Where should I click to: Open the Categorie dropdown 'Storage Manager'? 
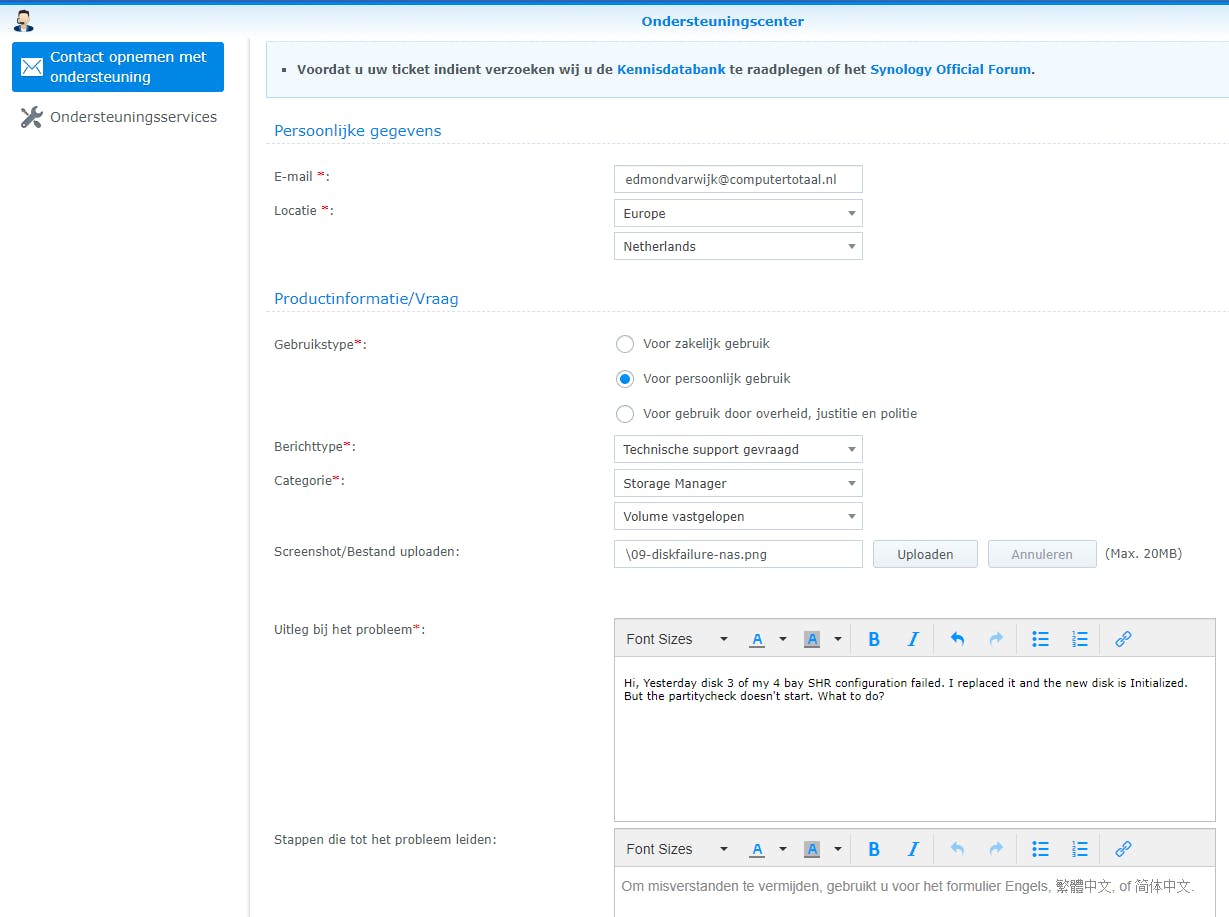click(x=738, y=483)
